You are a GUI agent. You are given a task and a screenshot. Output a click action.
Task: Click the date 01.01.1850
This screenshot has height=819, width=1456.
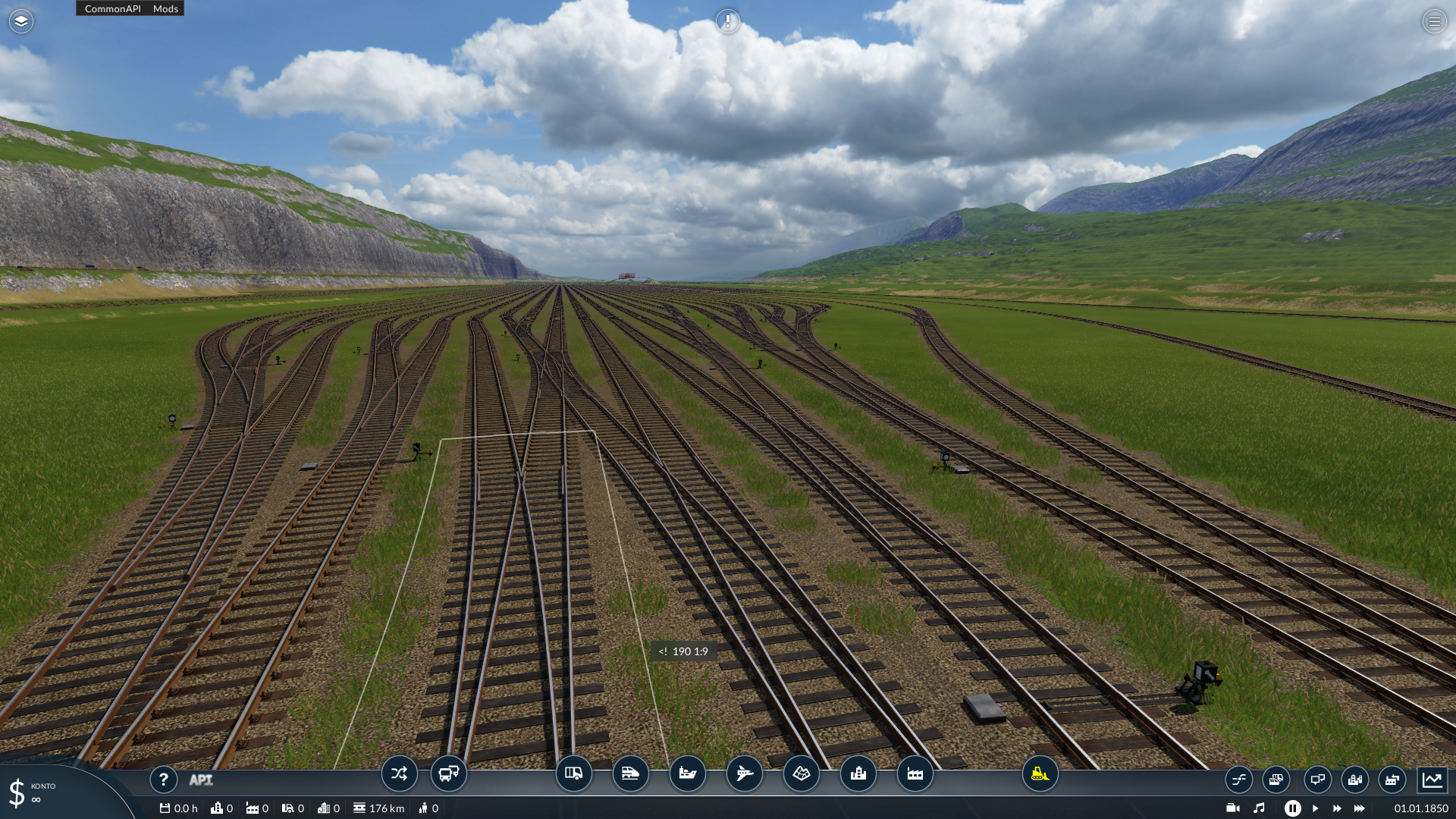pos(1421,808)
